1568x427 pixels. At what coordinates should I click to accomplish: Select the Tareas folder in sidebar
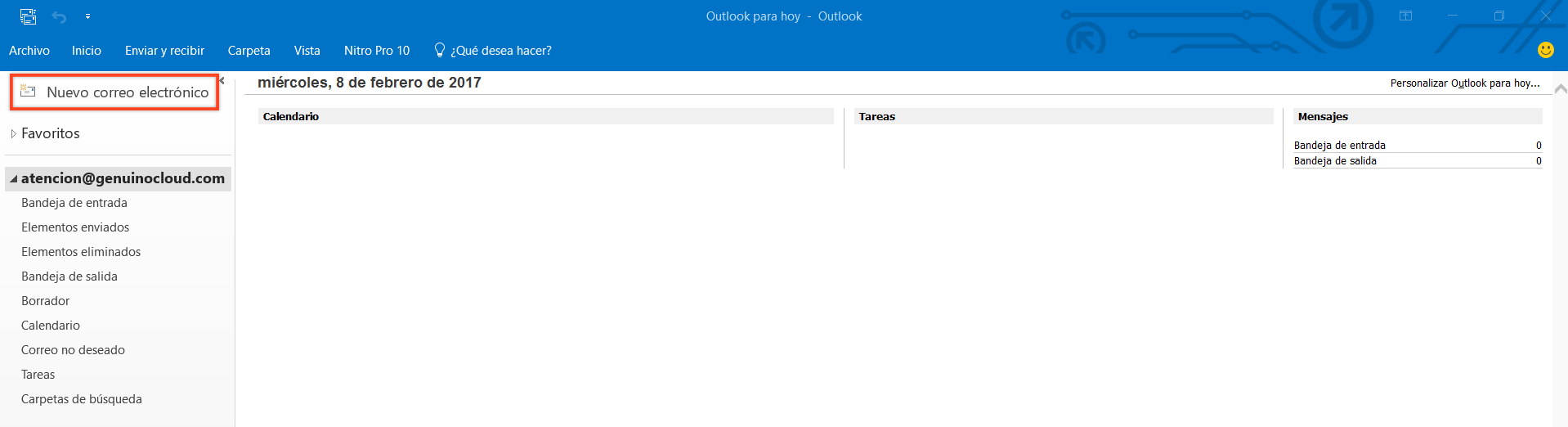[38, 375]
